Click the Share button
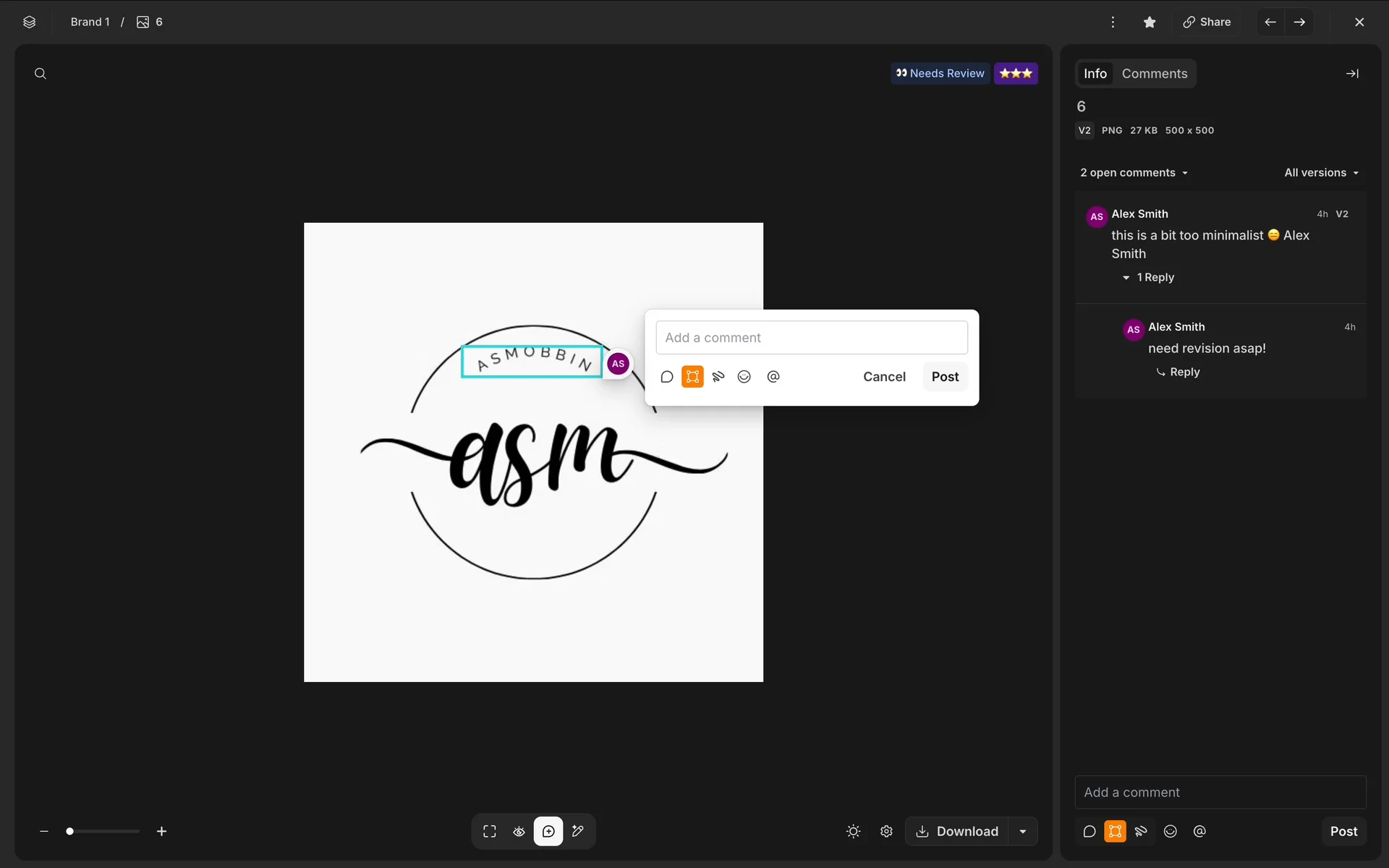The image size is (1389, 868). tap(1207, 22)
